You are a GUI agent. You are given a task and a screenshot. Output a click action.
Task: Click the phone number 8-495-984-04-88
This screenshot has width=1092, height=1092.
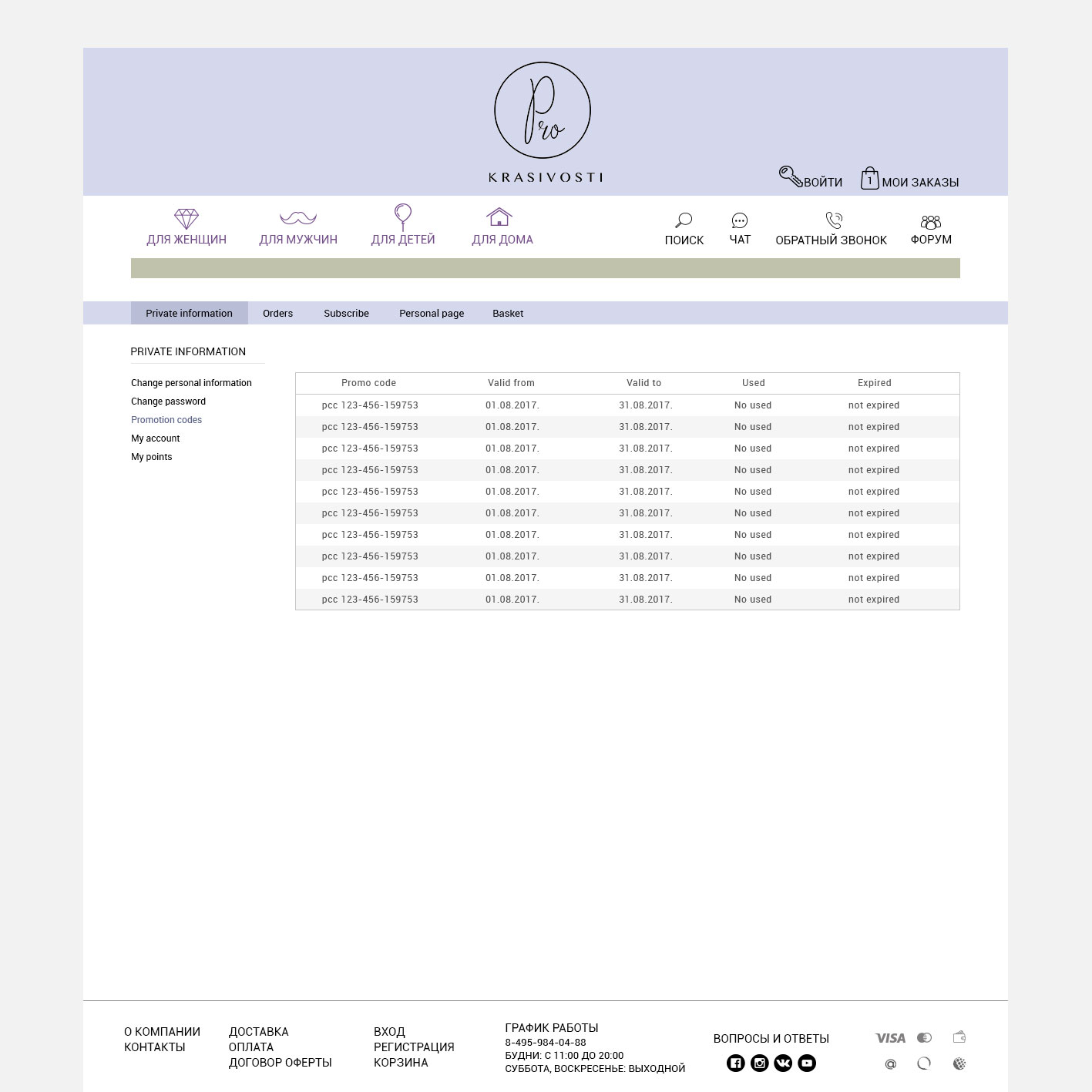click(x=546, y=1042)
